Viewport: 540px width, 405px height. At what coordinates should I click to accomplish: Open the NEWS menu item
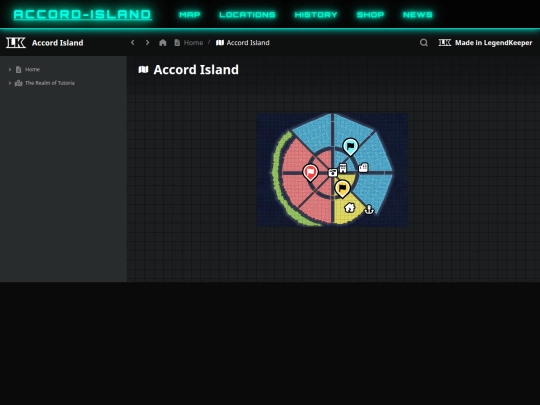point(417,15)
